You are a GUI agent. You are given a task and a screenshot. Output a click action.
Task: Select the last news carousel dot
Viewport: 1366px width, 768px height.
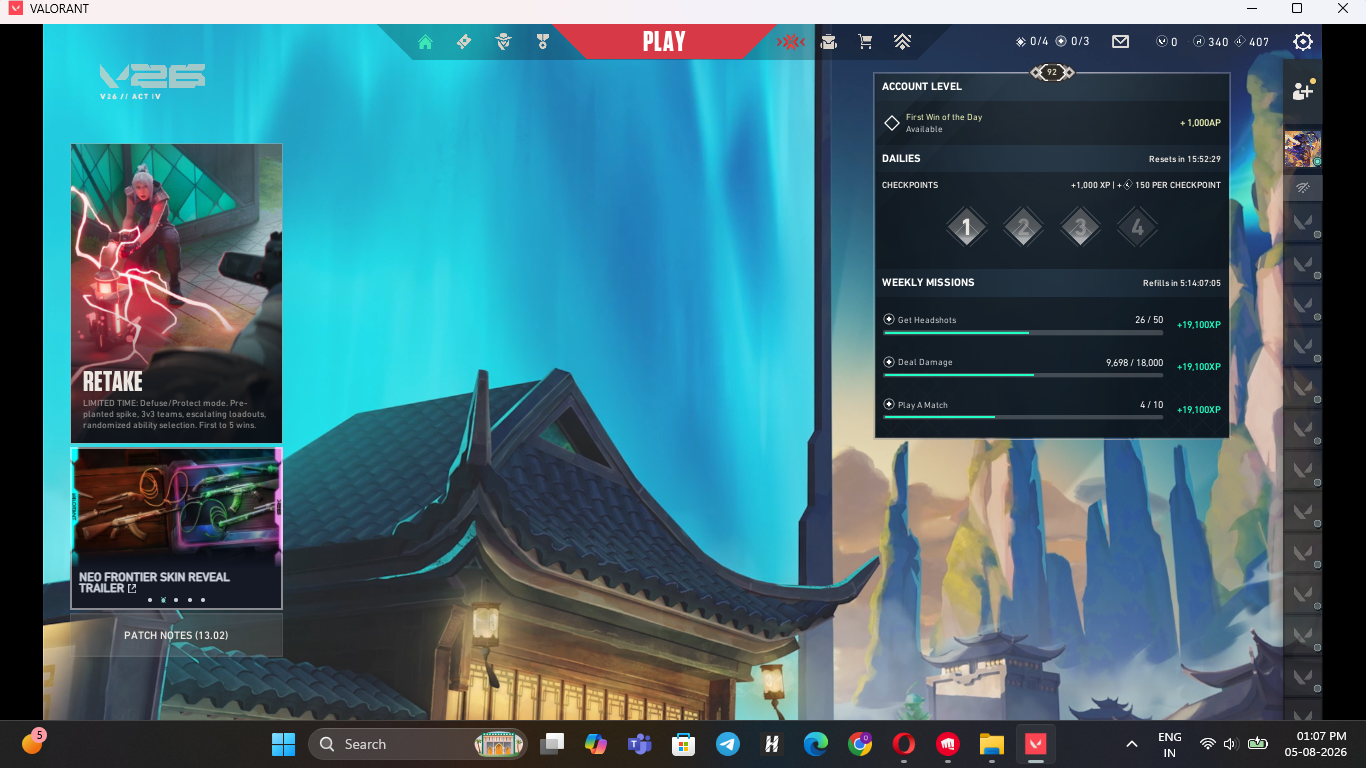pos(203,600)
